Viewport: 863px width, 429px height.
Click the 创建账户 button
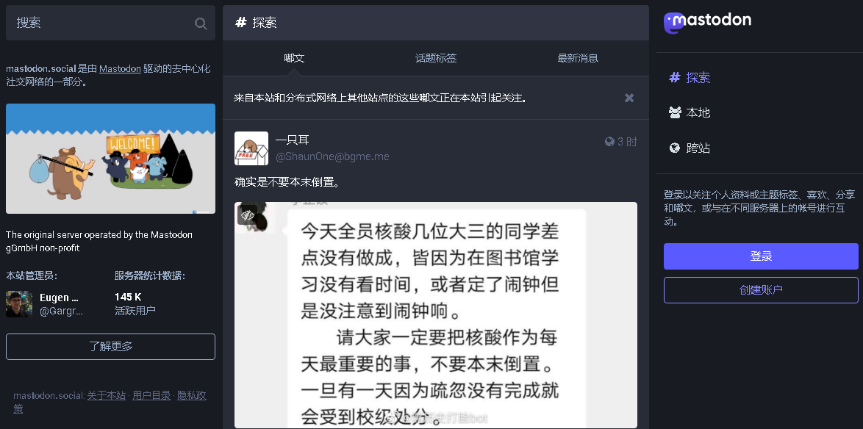pyautogui.click(x=761, y=290)
